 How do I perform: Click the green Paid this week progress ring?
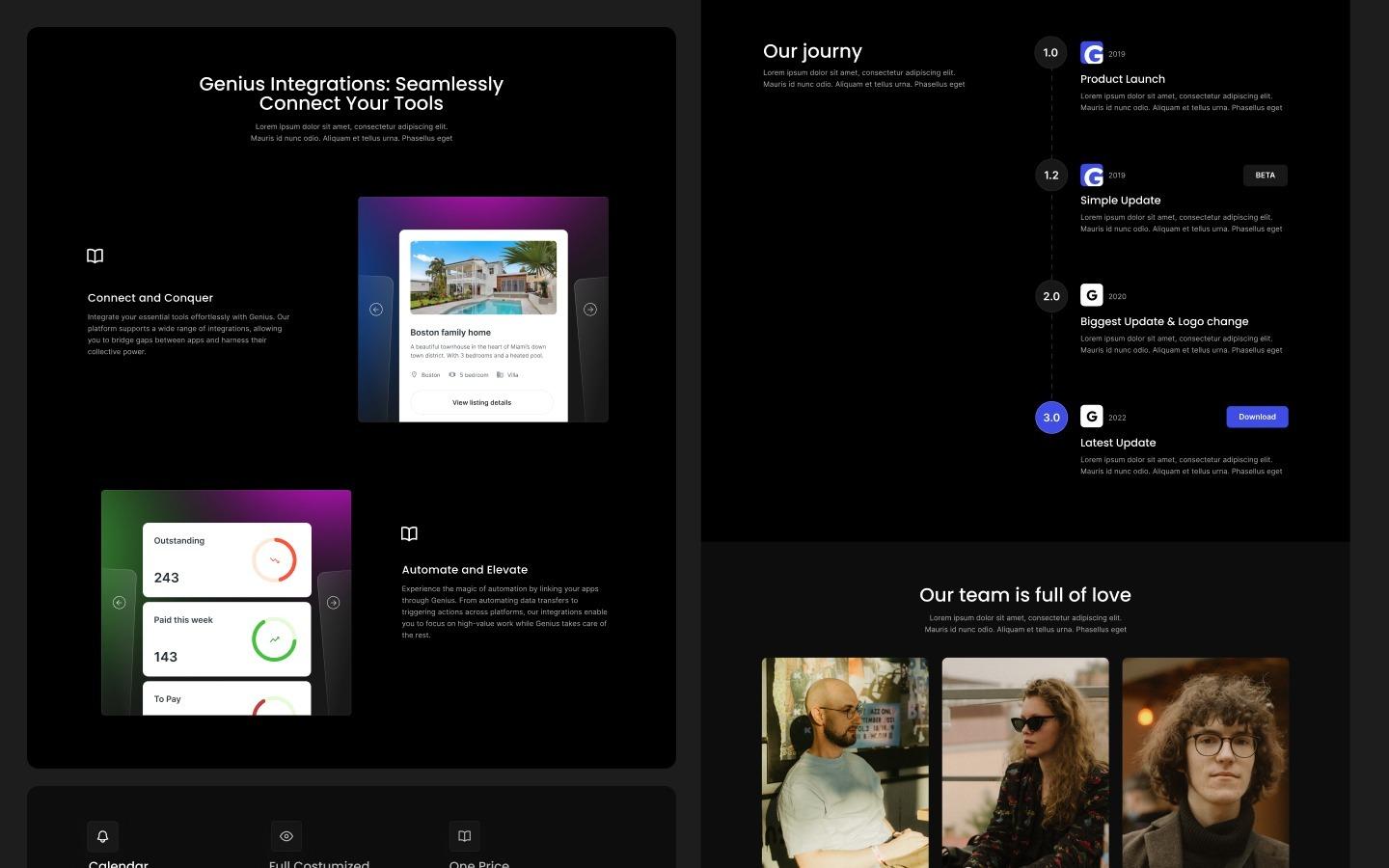coord(277,638)
